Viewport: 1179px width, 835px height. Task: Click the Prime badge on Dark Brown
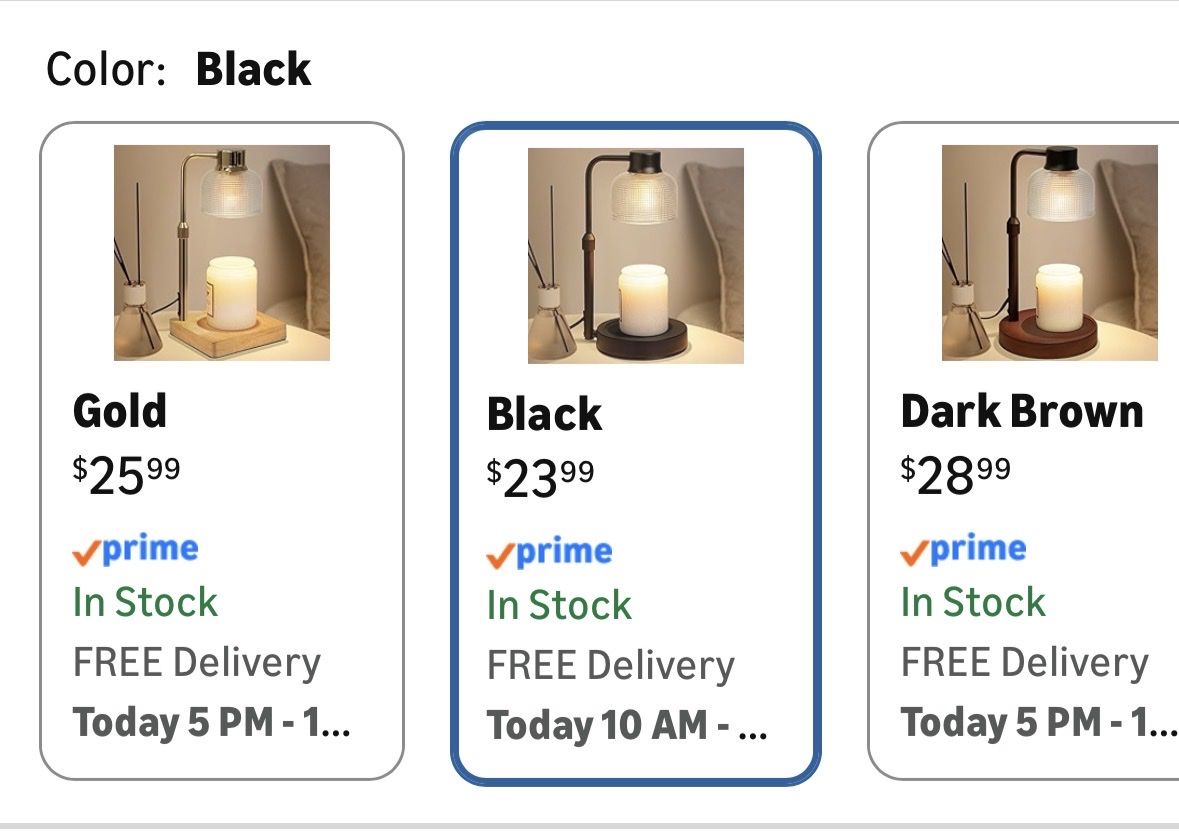963,549
